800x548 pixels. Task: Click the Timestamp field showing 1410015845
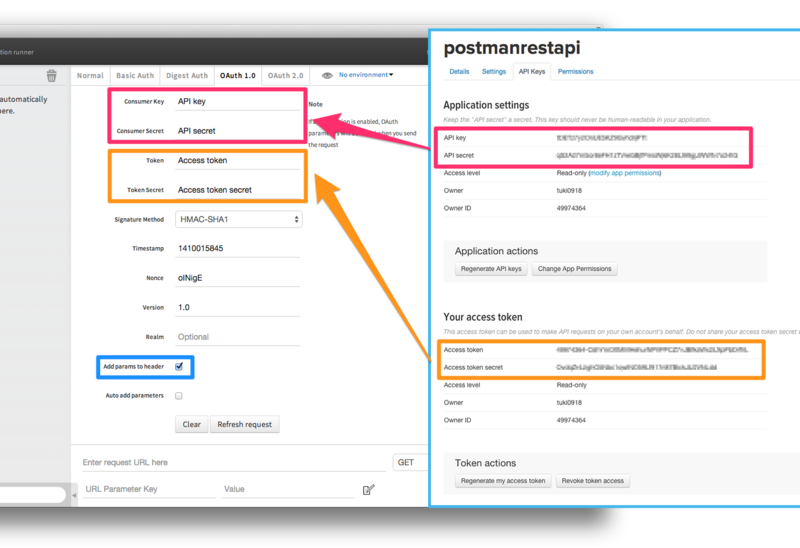coord(238,249)
